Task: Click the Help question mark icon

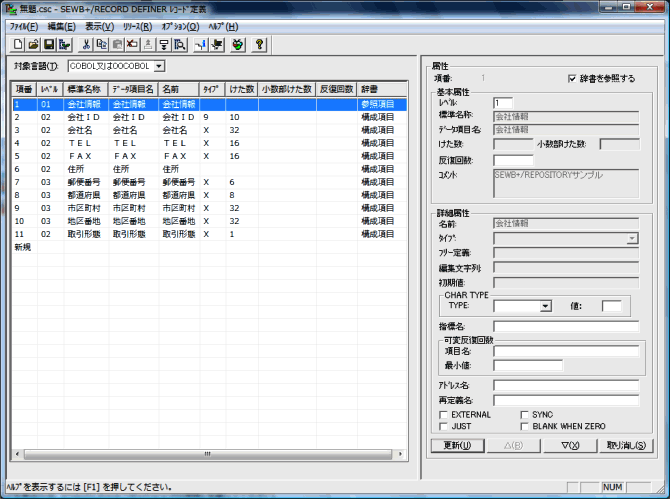Action: coord(260,44)
